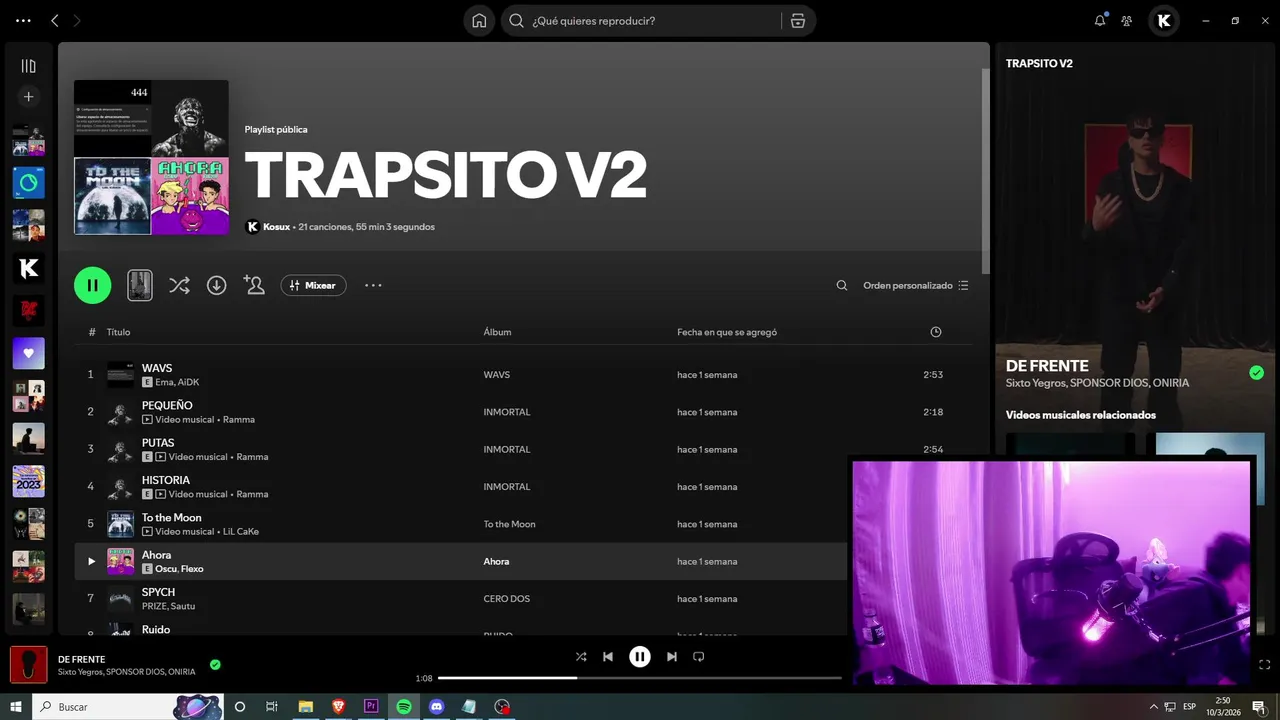Toggle repeat in the bottom player
The height and width of the screenshot is (720, 1280).
point(699,657)
